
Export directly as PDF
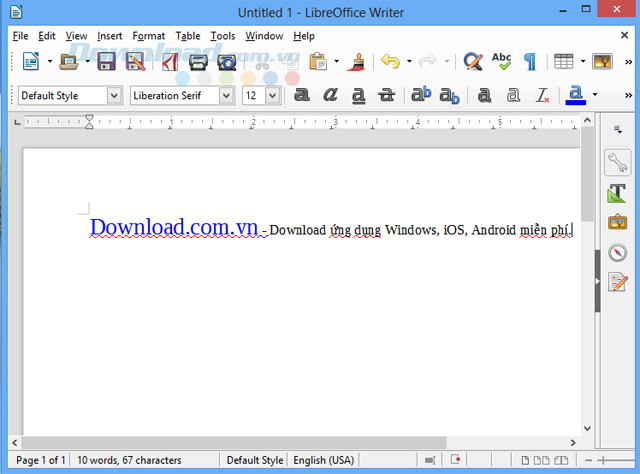pos(169,62)
